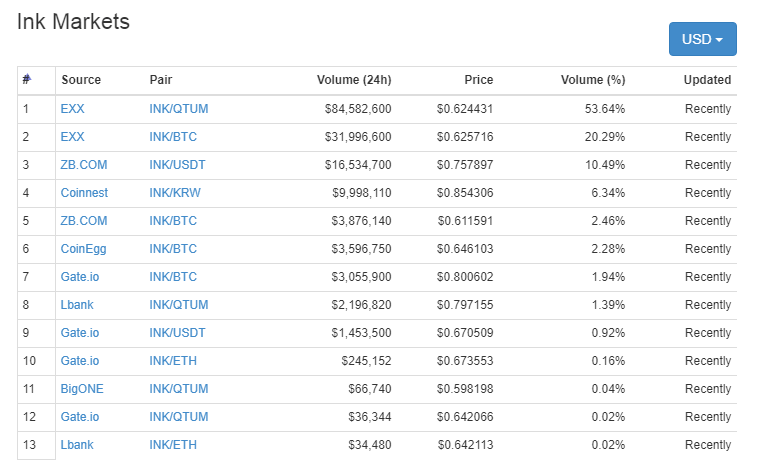
Task: Open the CoinEgg source link
Action: (83, 249)
